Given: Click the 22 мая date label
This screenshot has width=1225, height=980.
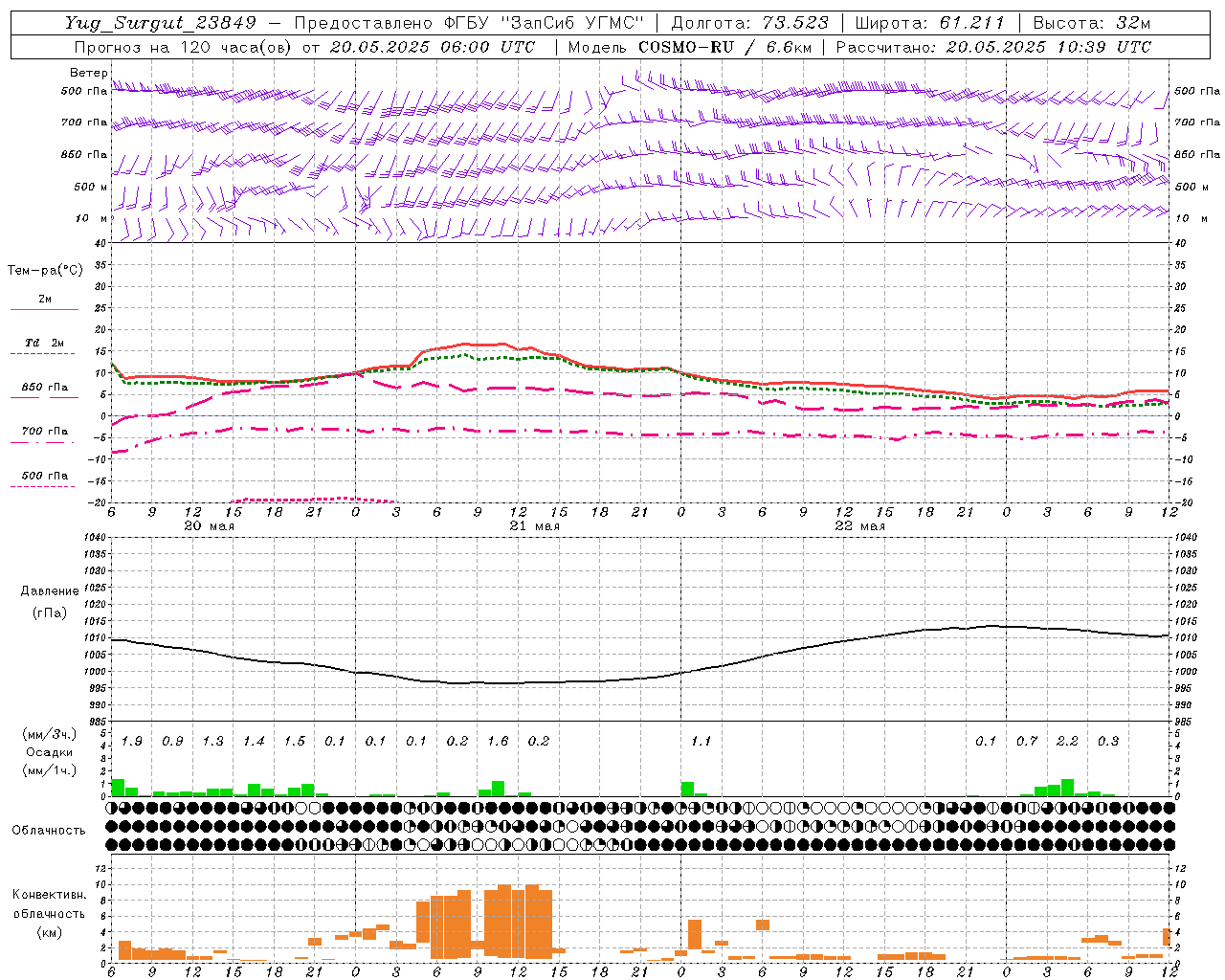Looking at the screenshot, I should click(x=859, y=526).
